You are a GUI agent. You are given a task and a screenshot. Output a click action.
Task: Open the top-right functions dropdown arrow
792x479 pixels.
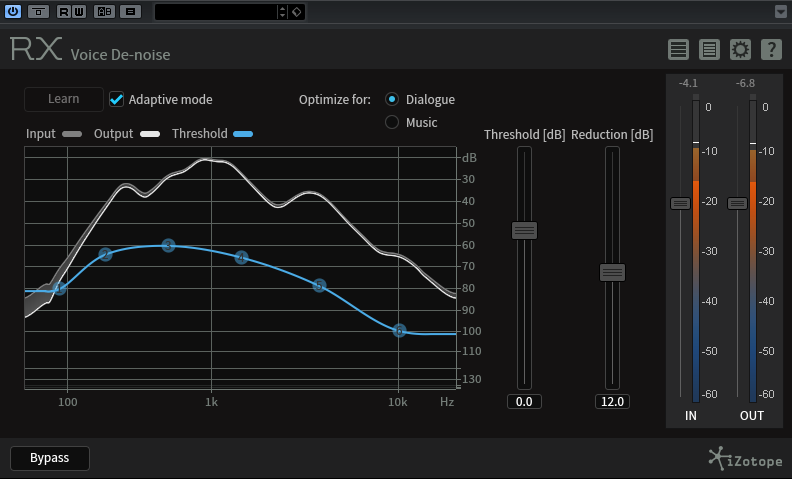(780, 11)
